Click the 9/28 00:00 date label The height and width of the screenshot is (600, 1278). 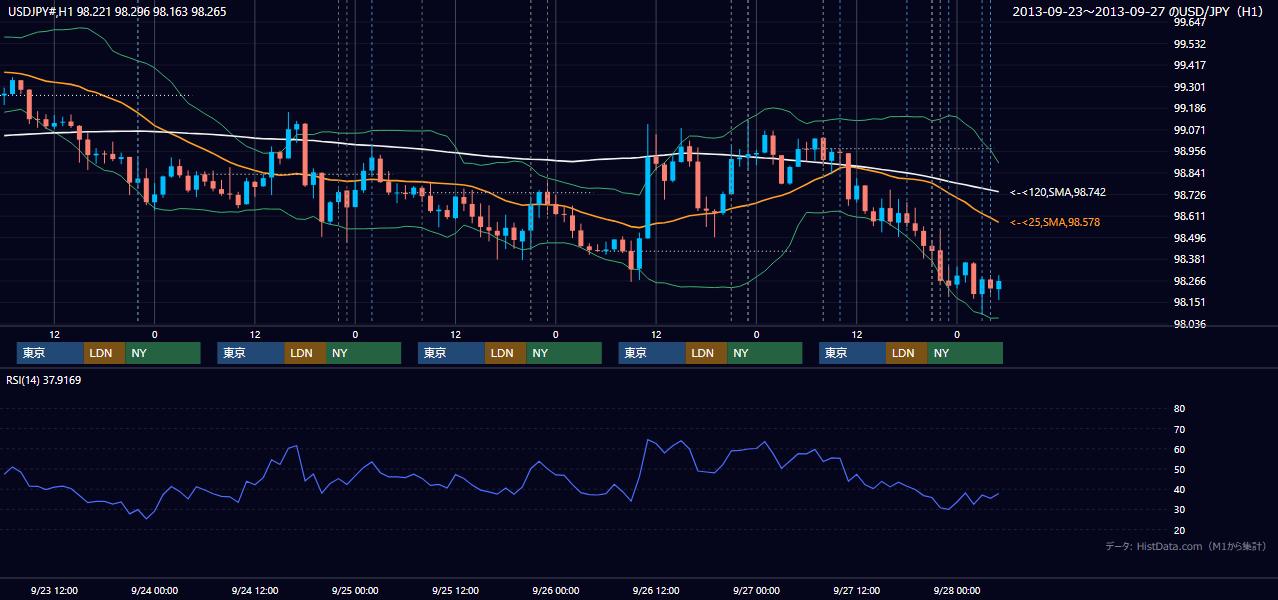[x=957, y=590]
